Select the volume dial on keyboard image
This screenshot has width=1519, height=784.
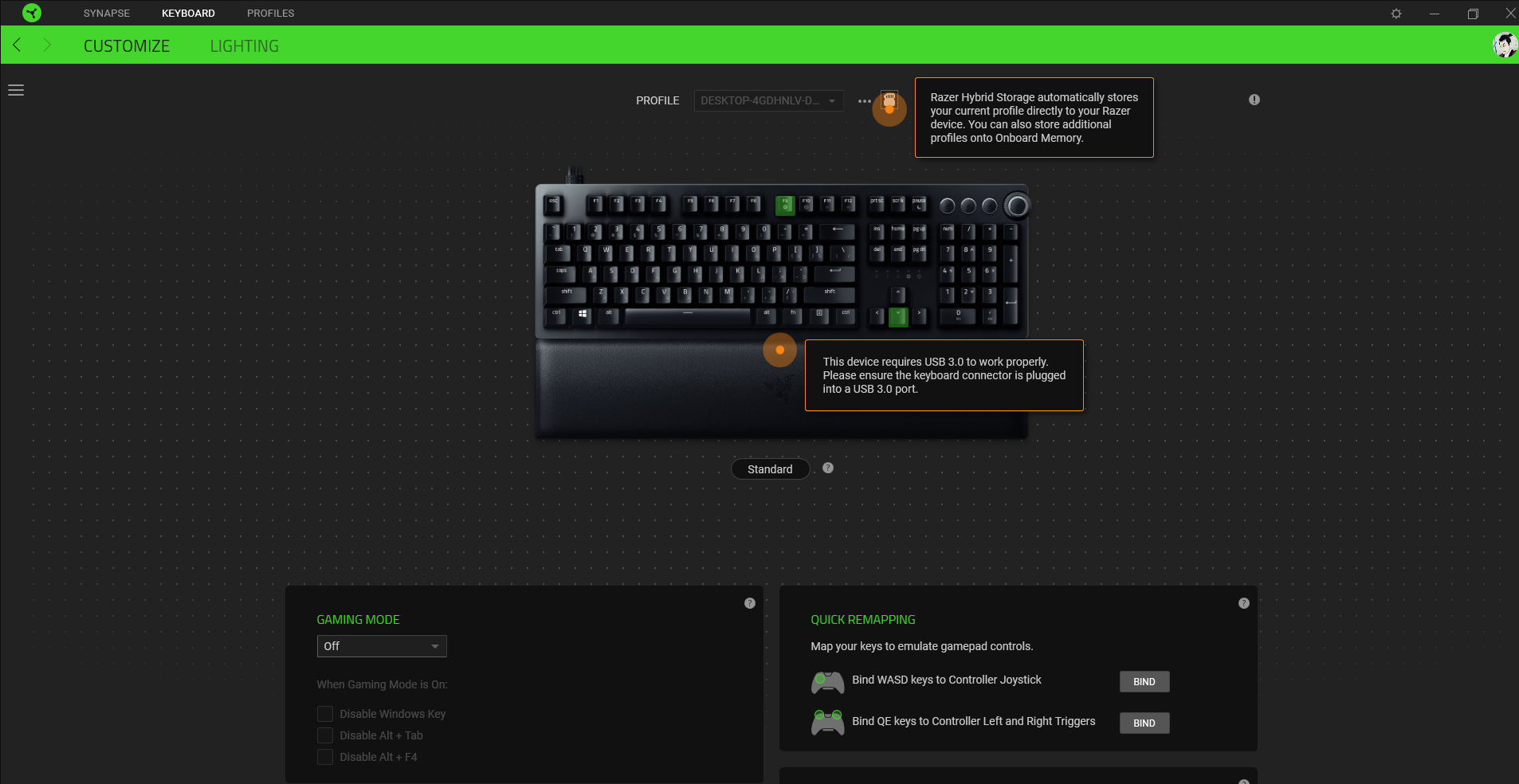pos(1017,206)
